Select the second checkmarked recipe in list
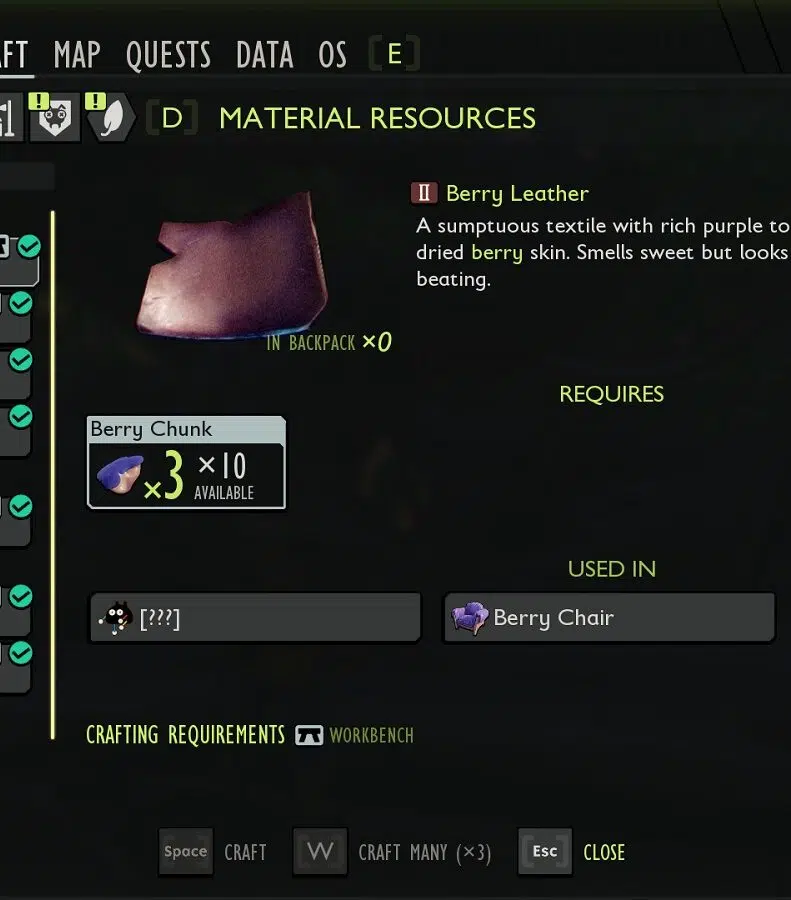 15,316
